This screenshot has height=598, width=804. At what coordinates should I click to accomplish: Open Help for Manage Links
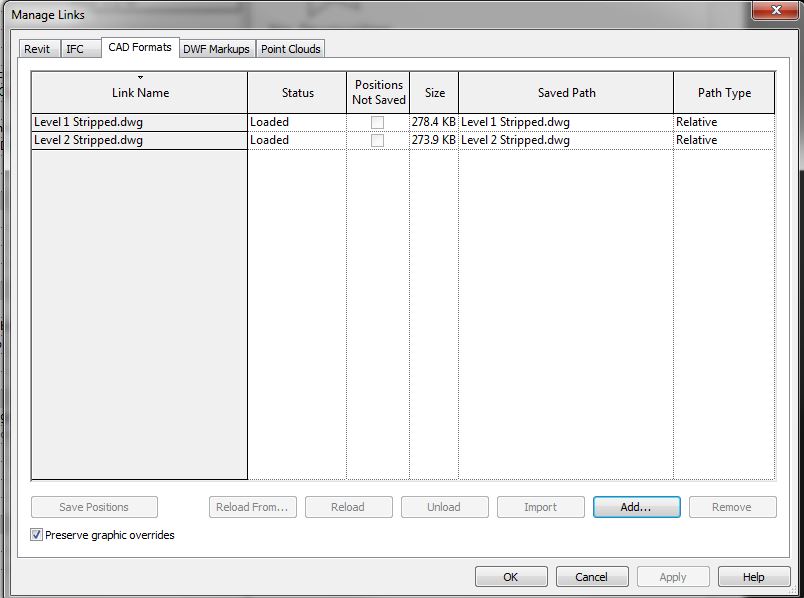click(753, 576)
